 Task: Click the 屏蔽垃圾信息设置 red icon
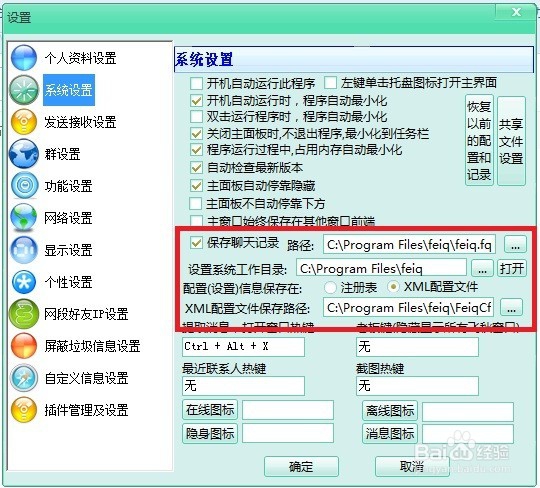click(23, 346)
